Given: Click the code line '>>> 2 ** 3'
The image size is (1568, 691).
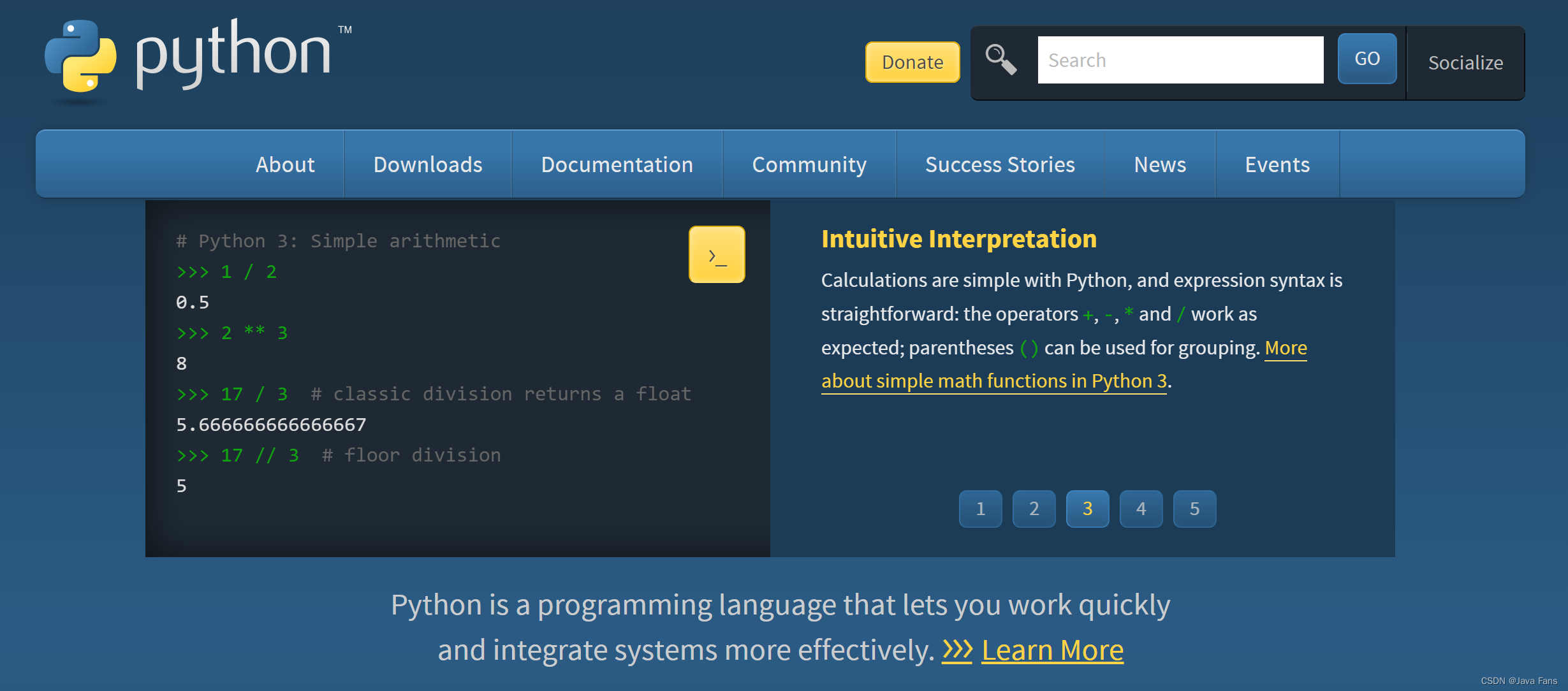Looking at the screenshot, I should tap(232, 333).
